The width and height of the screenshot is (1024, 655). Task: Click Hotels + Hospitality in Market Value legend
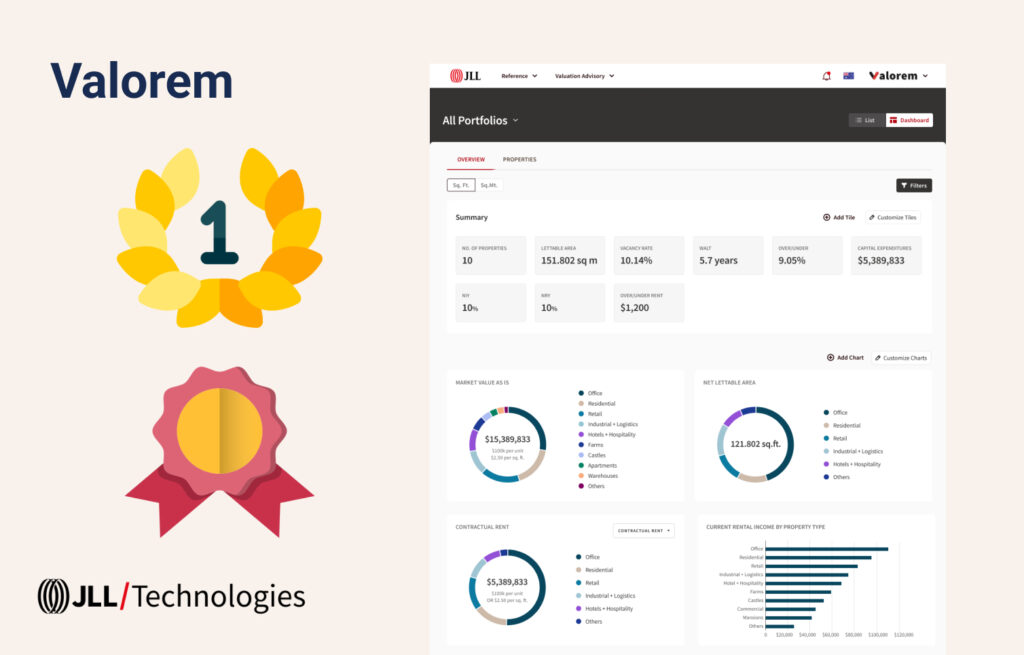(x=611, y=435)
